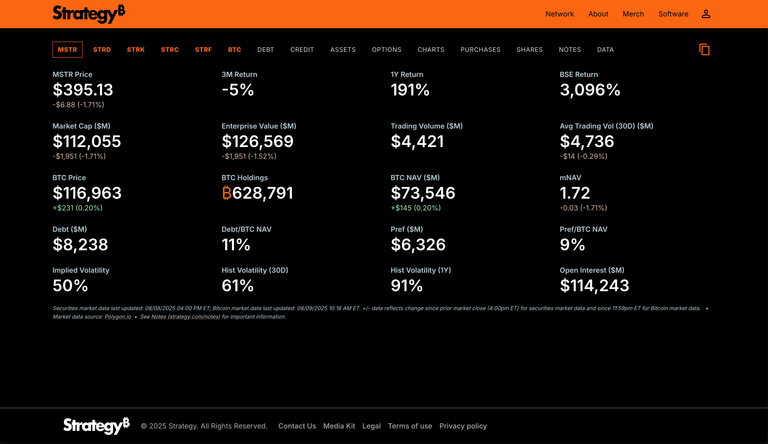Switch to the DATA tab
Image resolution: width=768 pixels, height=444 pixels.
(605, 49)
